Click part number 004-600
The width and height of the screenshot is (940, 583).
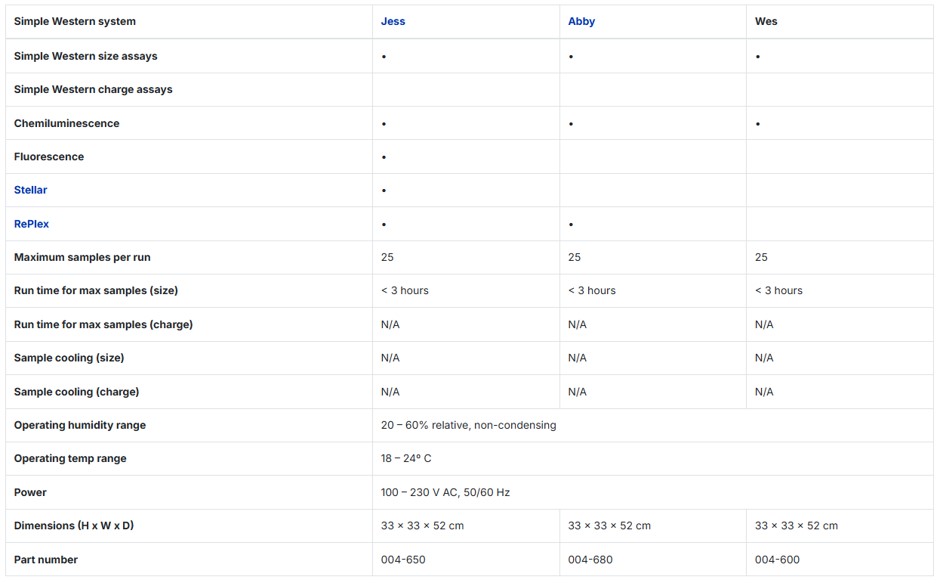pos(777,559)
